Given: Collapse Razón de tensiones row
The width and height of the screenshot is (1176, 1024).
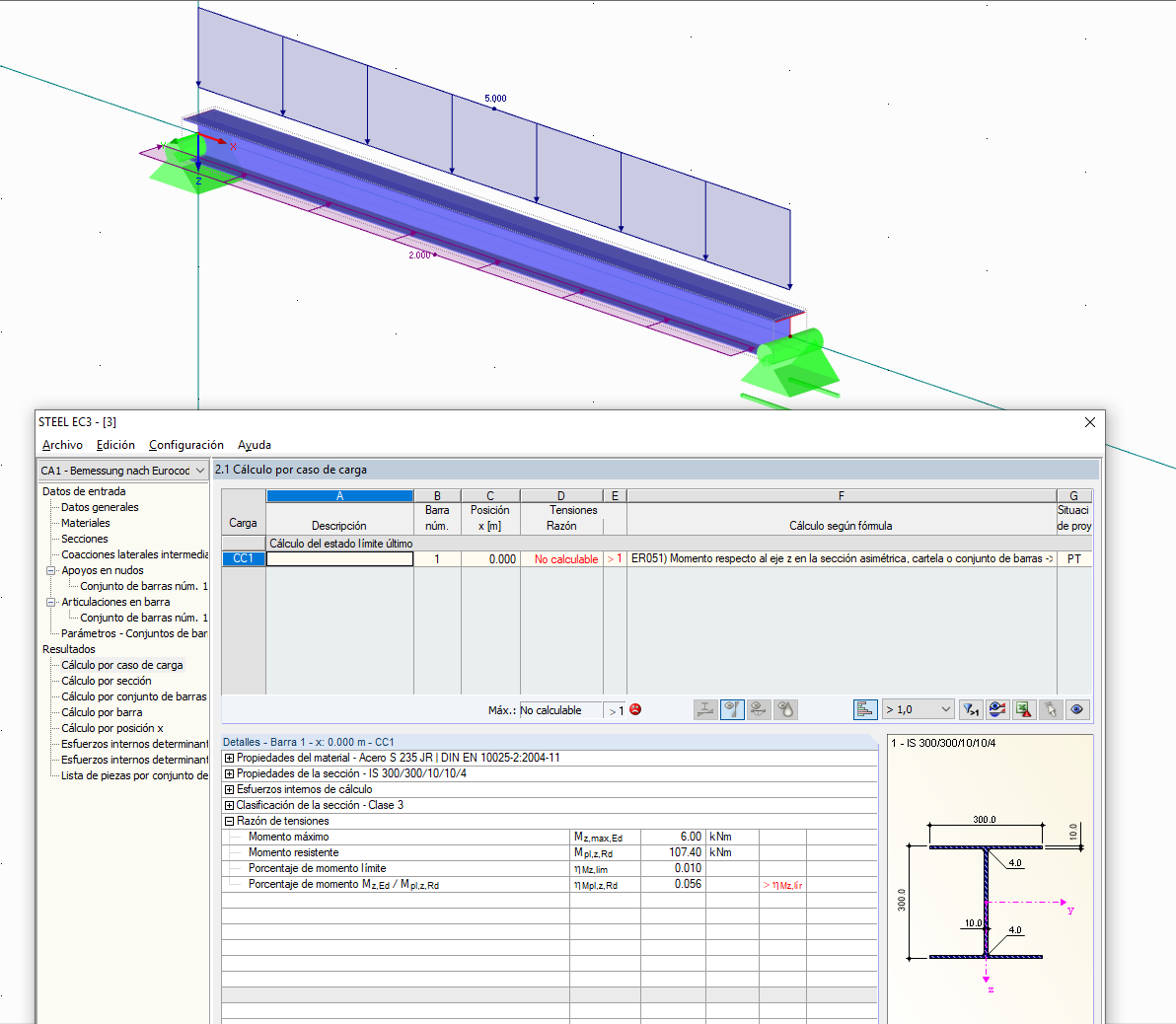Looking at the screenshot, I should tap(230, 821).
